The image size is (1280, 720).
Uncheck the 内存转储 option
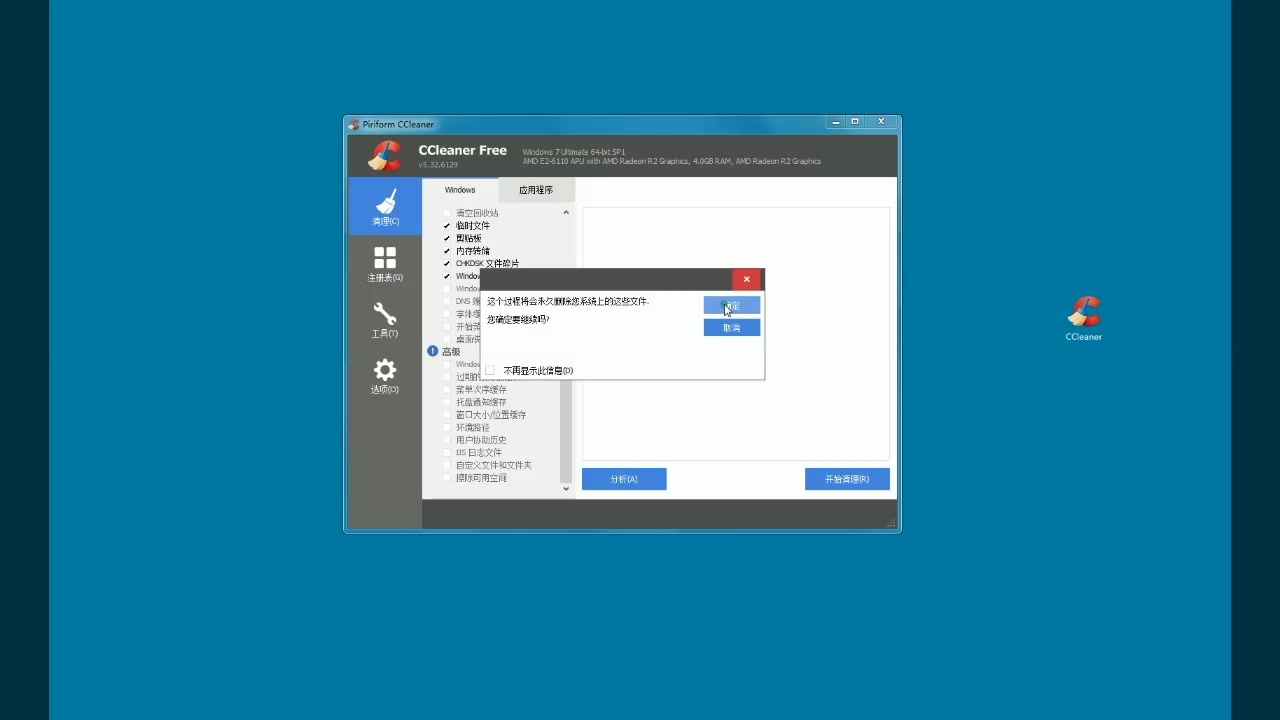click(x=447, y=251)
